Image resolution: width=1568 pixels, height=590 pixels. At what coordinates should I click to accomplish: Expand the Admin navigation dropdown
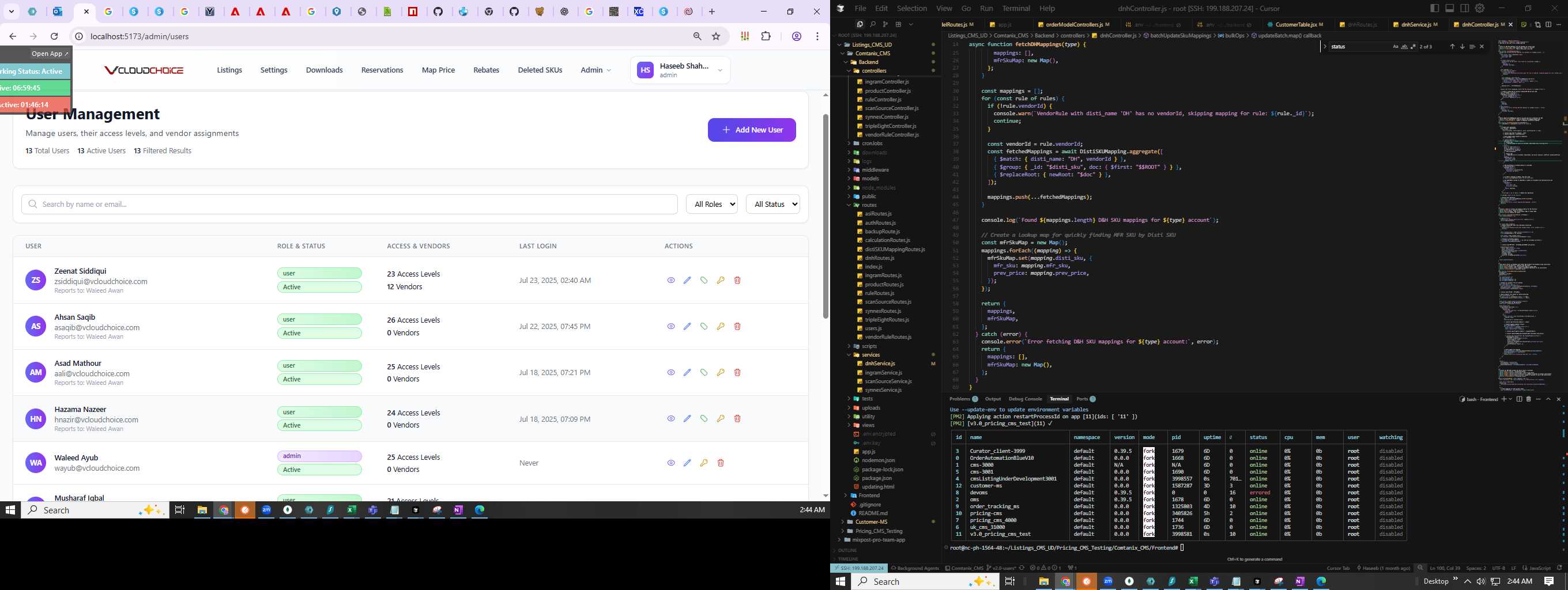tap(595, 70)
